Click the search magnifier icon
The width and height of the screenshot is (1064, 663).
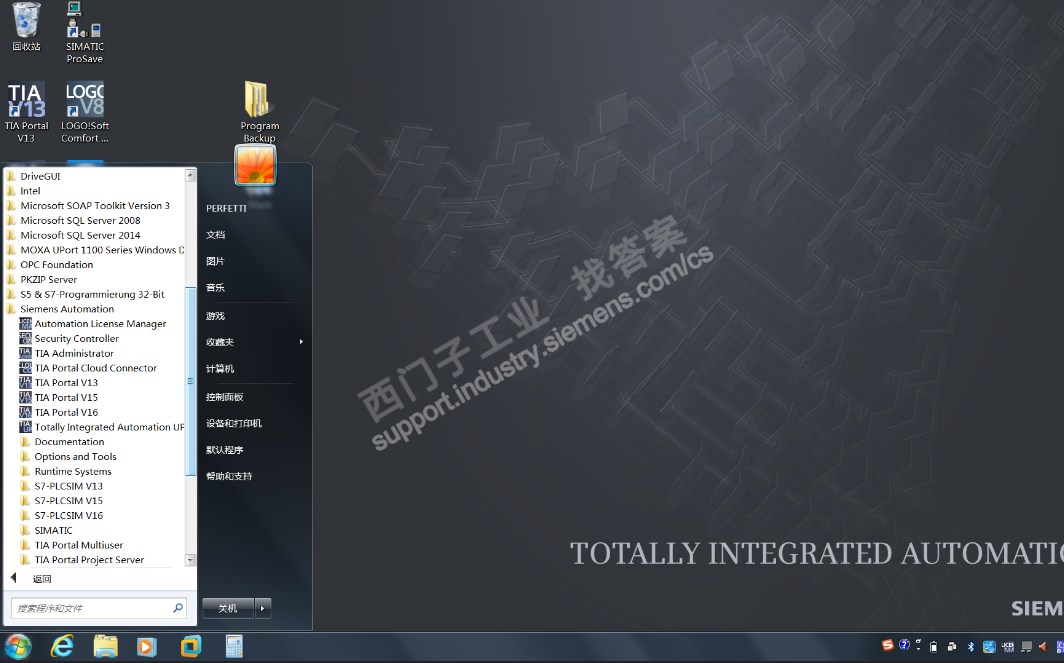coord(178,608)
